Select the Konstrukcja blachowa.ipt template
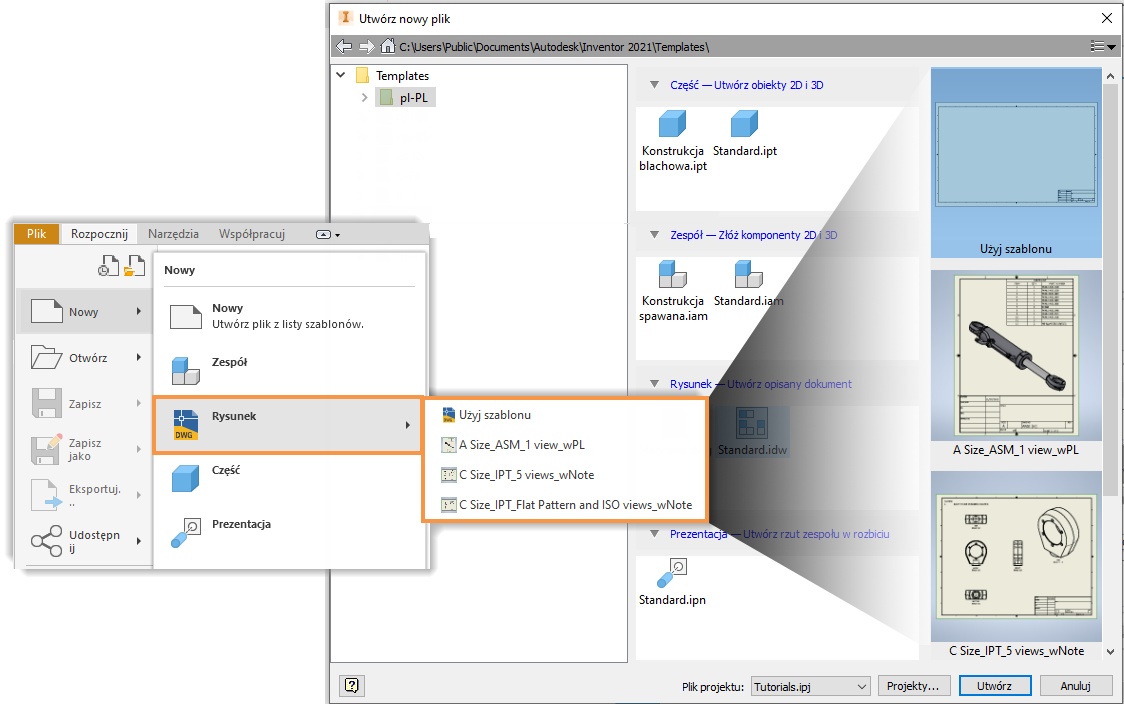1124x704 pixels. coord(672,141)
